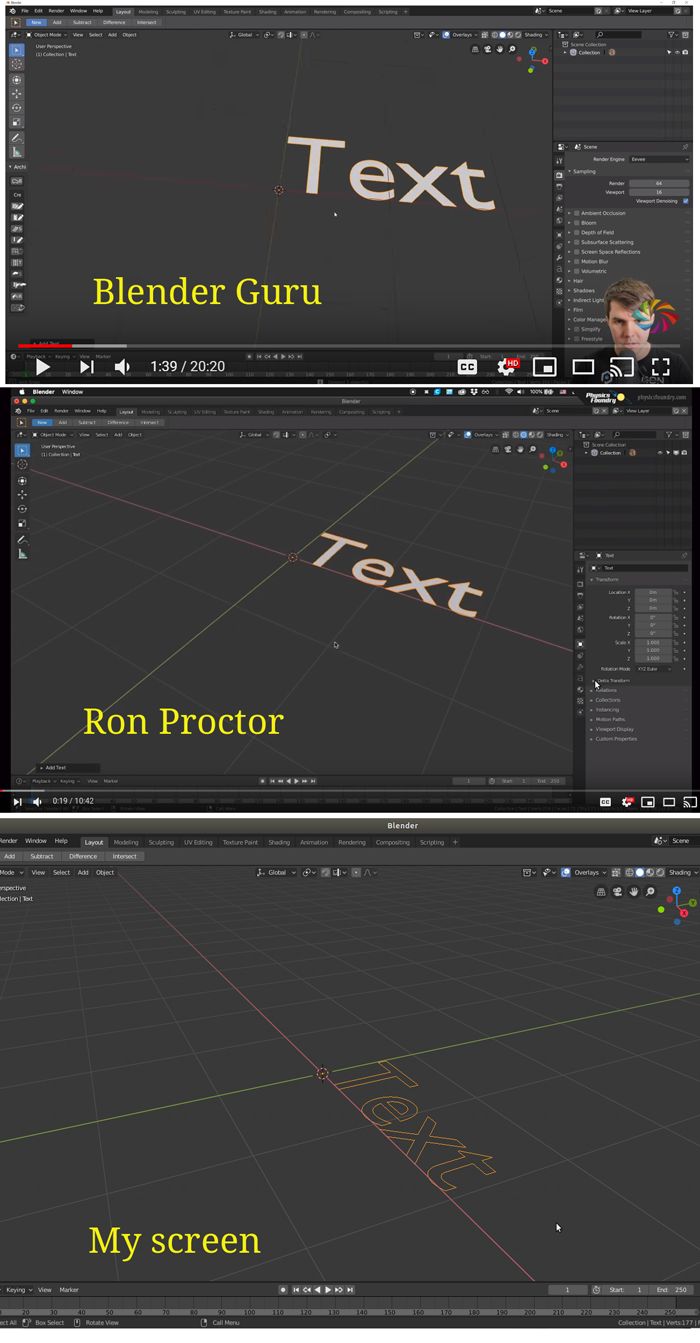Open UV Editing tab in bottom Blender window

198,842
